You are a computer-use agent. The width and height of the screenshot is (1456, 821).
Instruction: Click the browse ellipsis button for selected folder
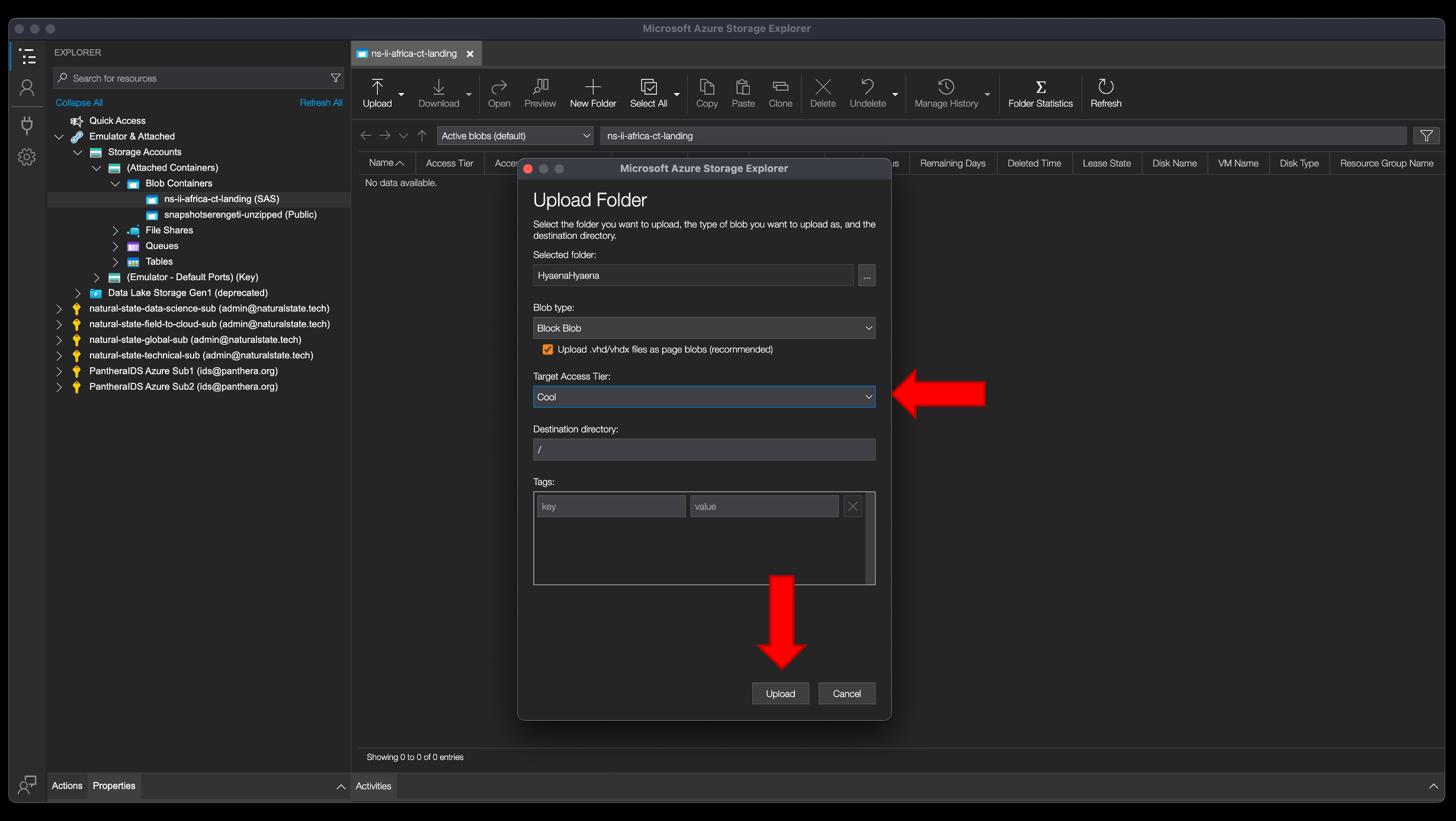tap(867, 275)
